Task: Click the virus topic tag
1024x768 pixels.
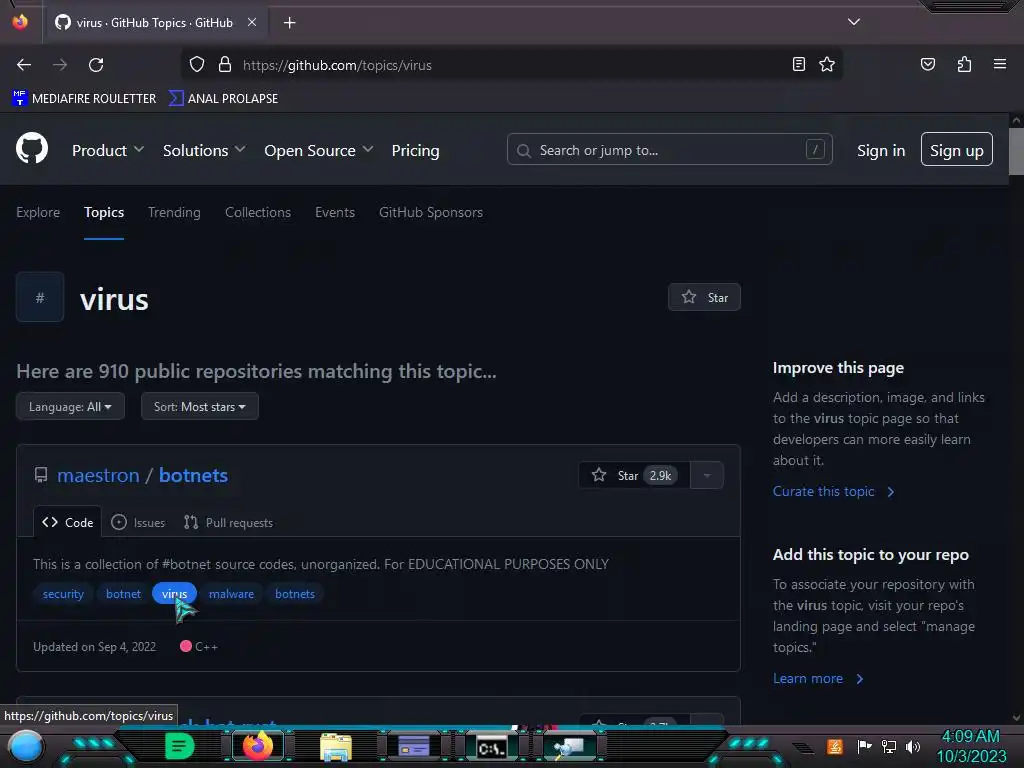Action: [x=174, y=594]
